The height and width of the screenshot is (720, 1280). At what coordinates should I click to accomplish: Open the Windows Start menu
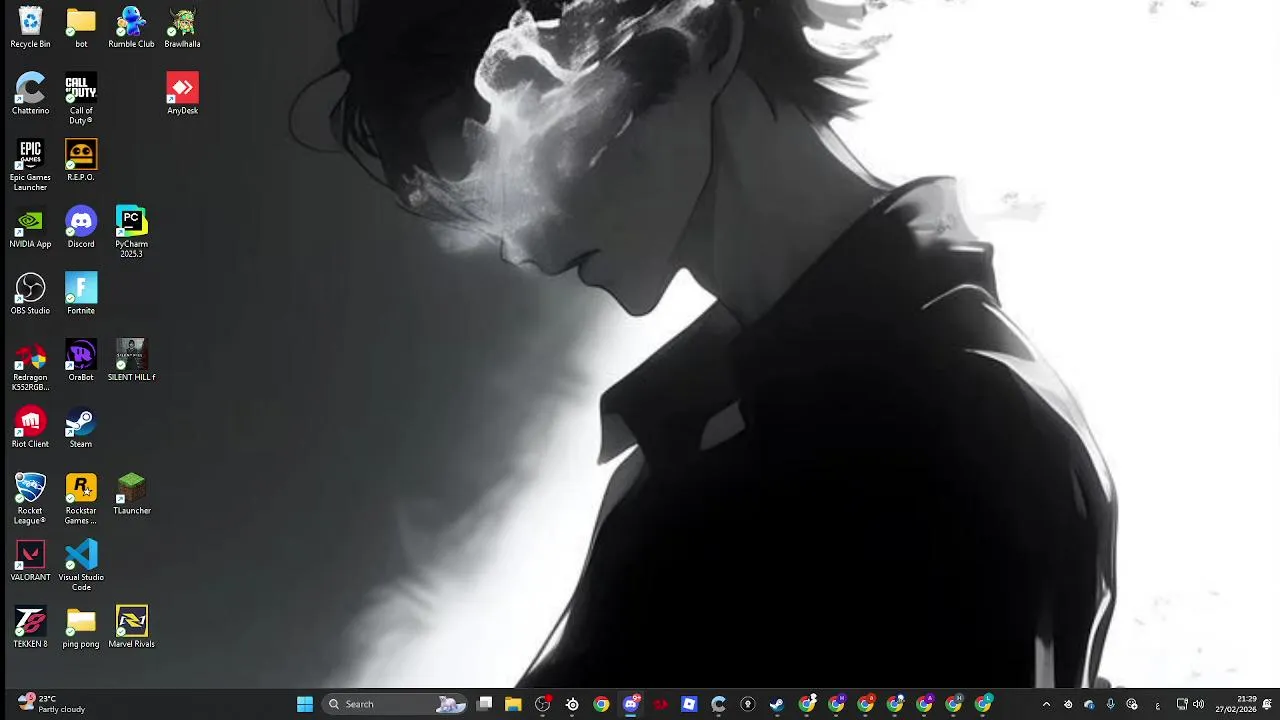pyautogui.click(x=305, y=704)
